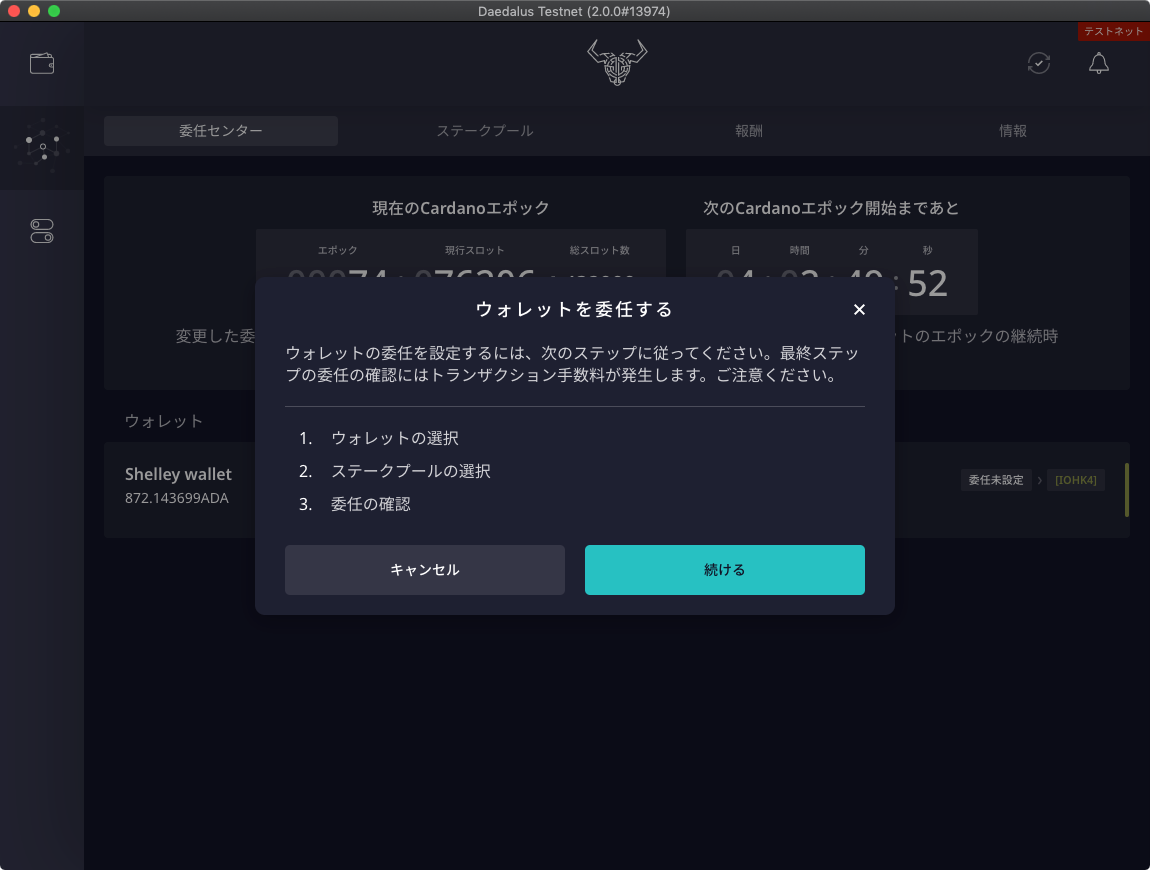Click the macOS green fullscreen button
Screen dimensions: 1150x870
coord(54,11)
